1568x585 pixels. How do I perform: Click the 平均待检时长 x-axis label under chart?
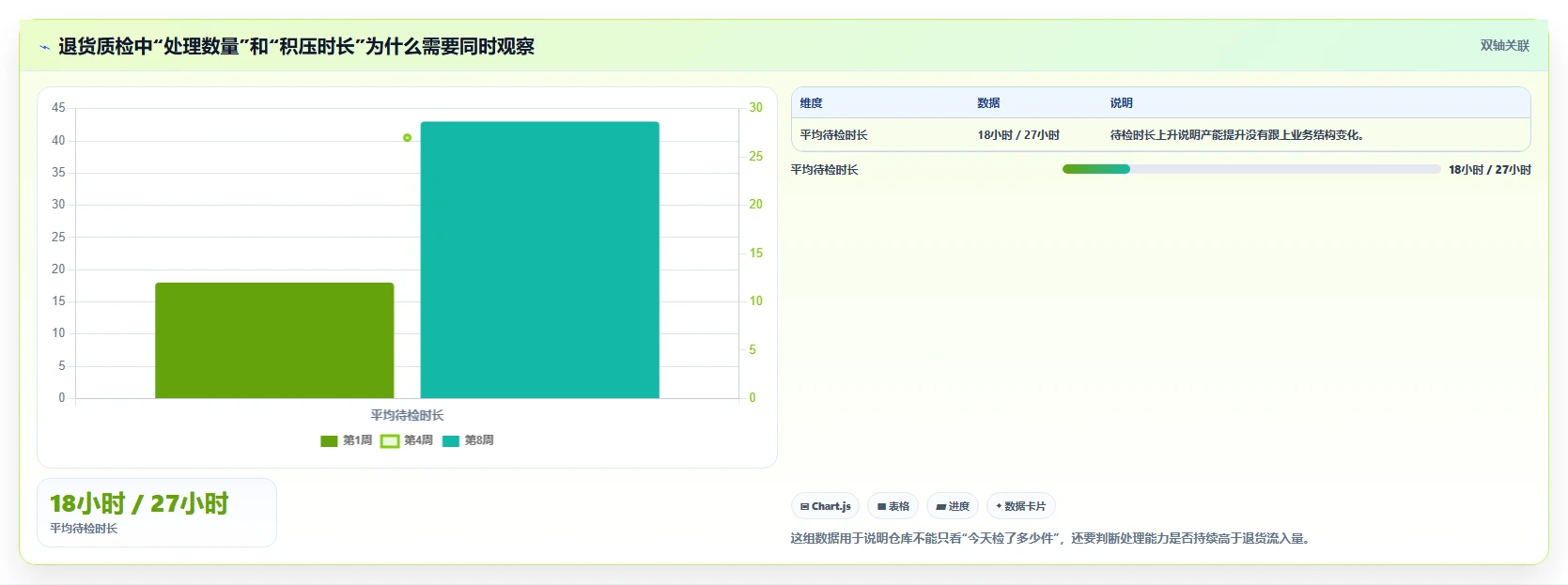click(x=407, y=415)
